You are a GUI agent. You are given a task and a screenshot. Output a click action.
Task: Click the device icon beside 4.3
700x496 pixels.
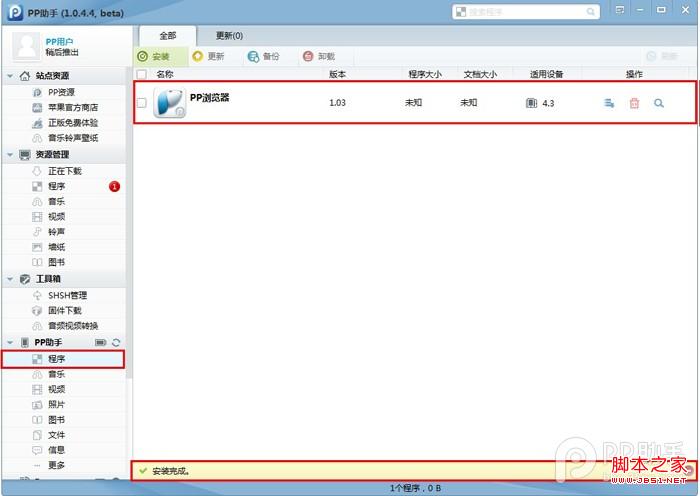pos(531,103)
